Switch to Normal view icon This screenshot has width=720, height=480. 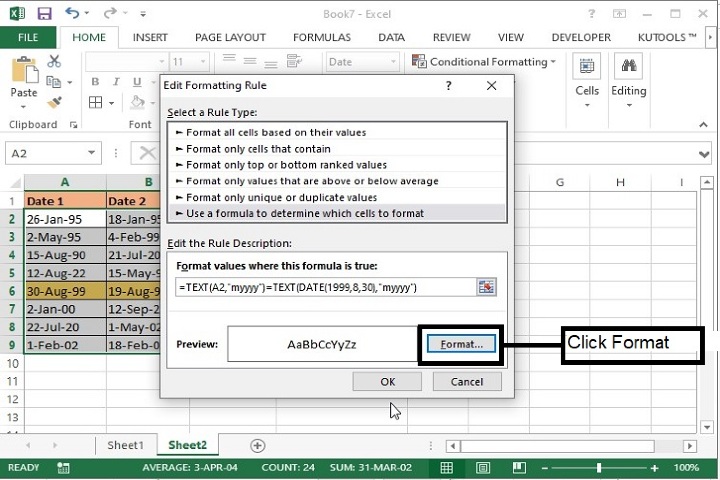[446, 468]
